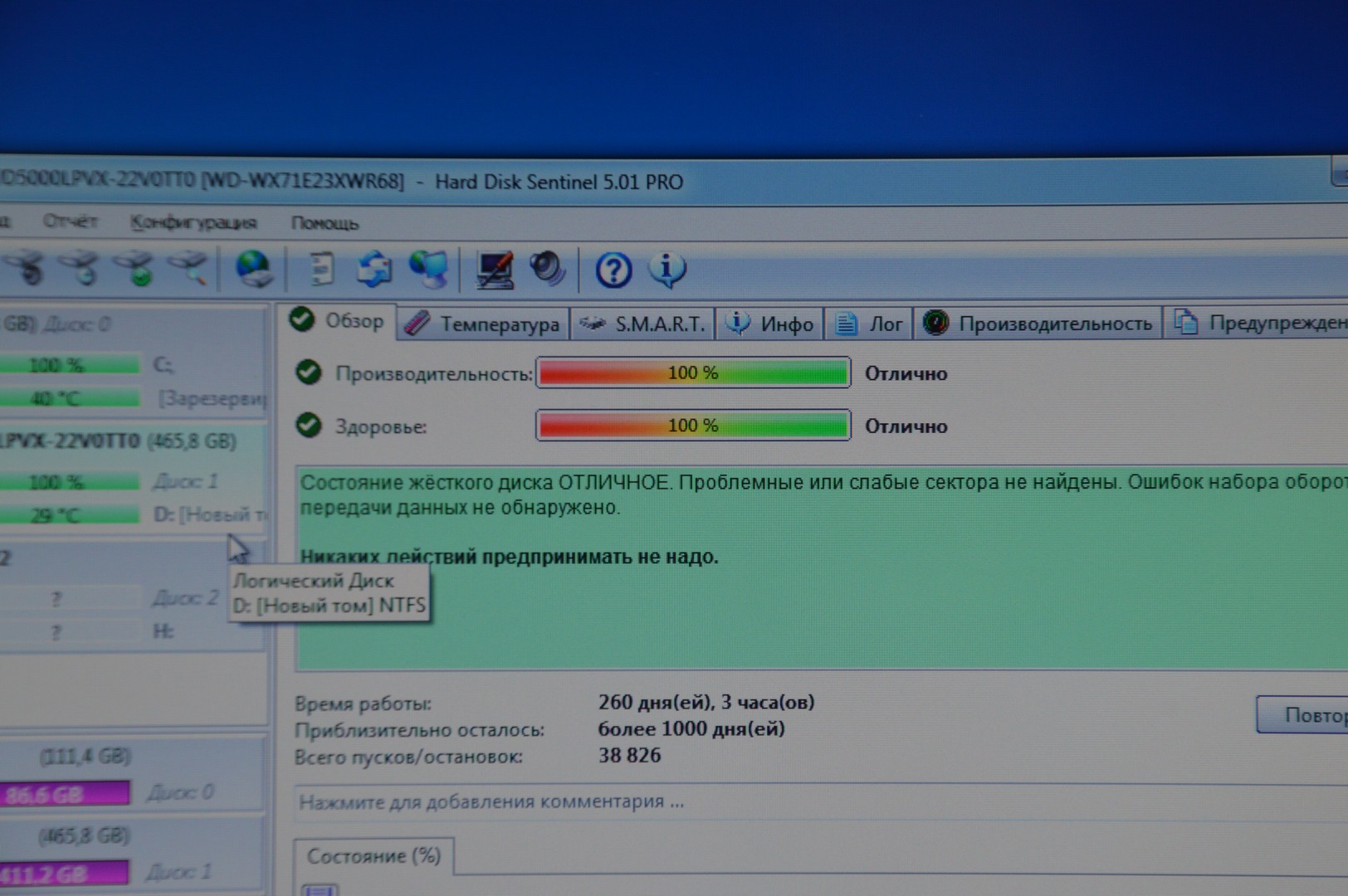The image size is (1348, 896).
Task: Open the Помощь menu
Action: click(x=325, y=223)
